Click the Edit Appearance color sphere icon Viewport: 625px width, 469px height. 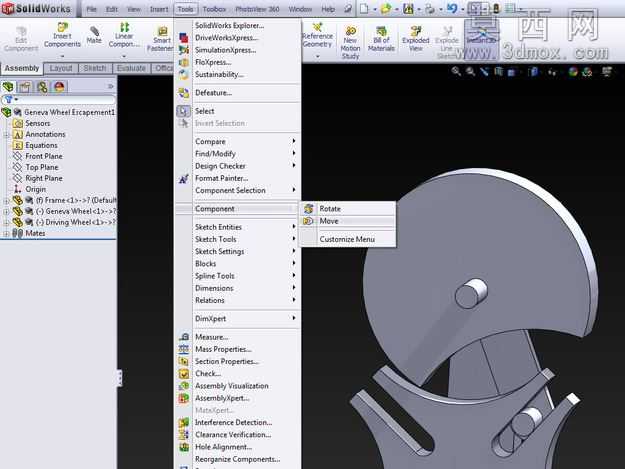(573, 72)
